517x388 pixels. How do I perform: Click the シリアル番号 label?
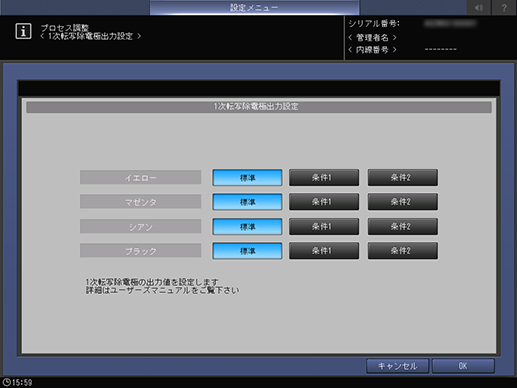(374, 24)
